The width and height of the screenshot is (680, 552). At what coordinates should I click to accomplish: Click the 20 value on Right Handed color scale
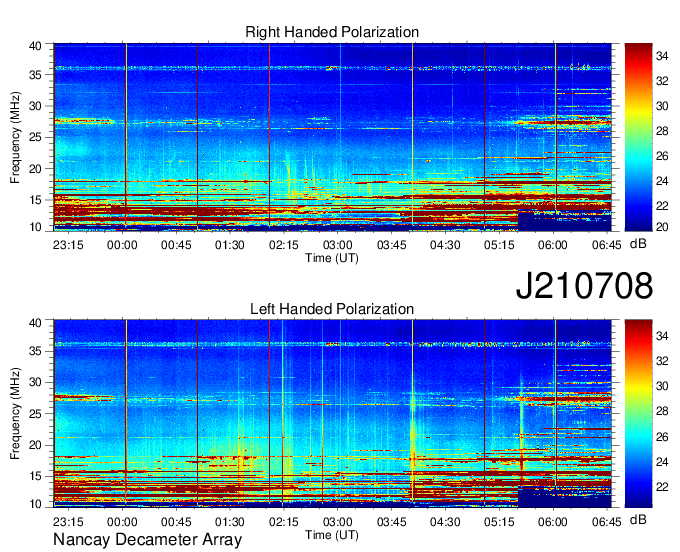coord(662,227)
